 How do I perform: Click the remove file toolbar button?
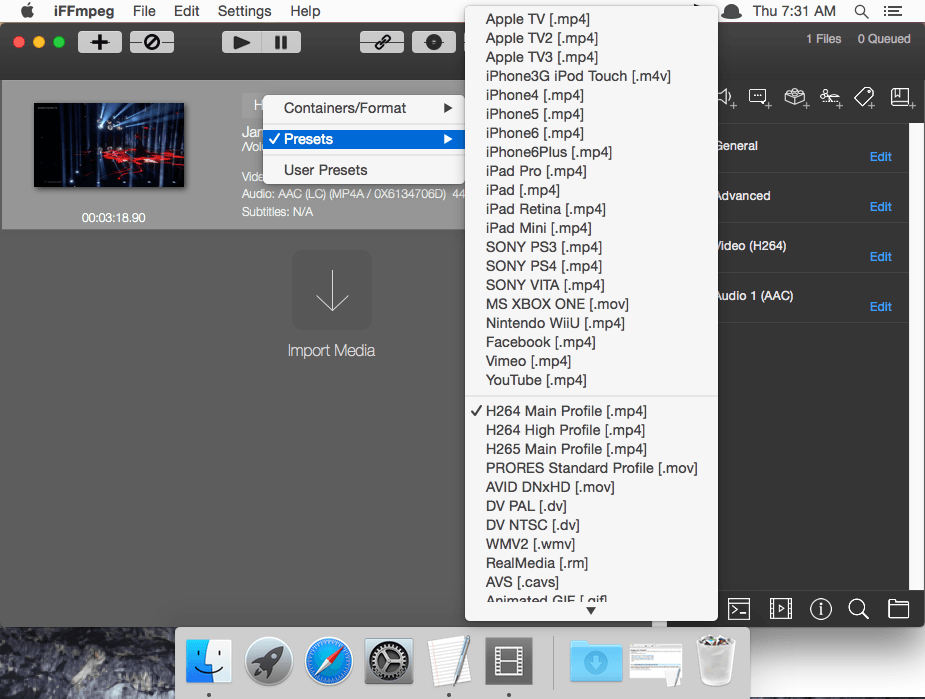[x=152, y=42]
